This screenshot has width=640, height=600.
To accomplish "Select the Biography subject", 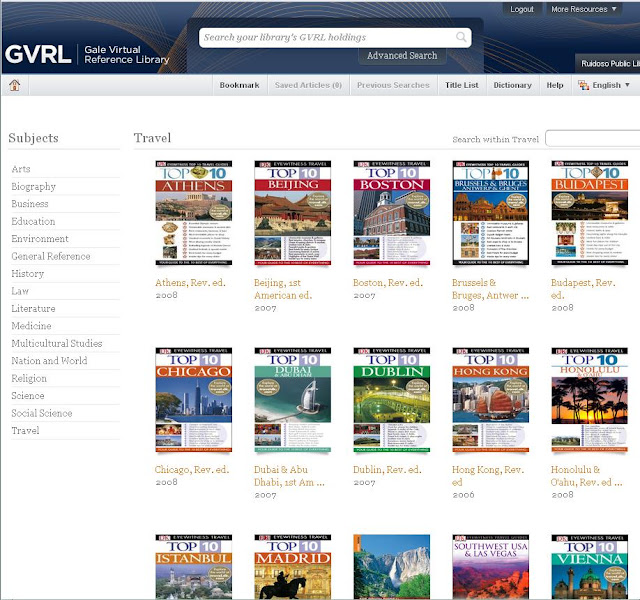I will (x=33, y=187).
